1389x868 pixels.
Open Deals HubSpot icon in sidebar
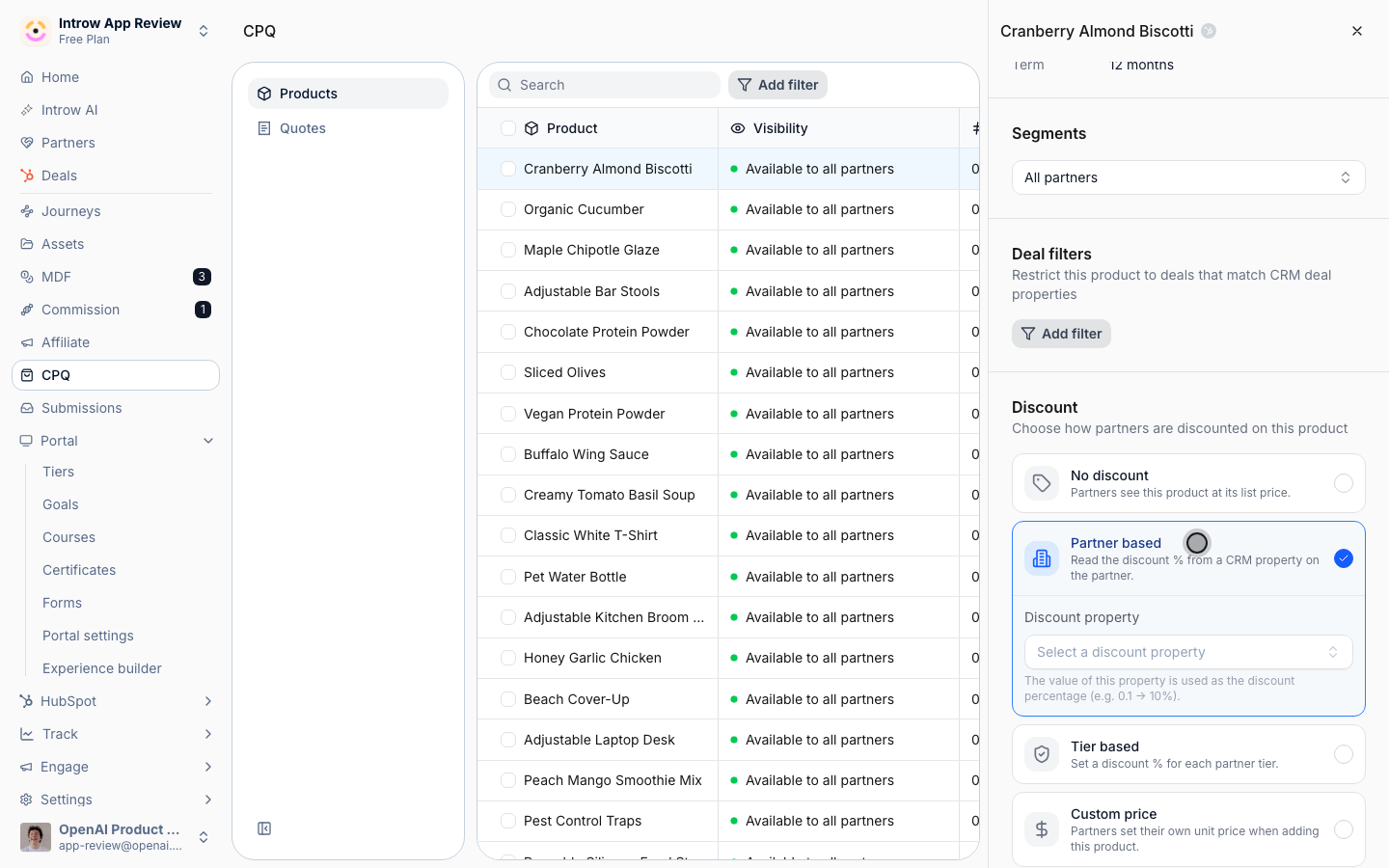(27, 176)
